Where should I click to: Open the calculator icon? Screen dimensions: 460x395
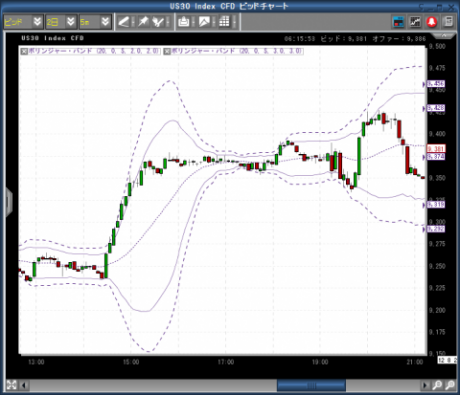tap(449, 22)
